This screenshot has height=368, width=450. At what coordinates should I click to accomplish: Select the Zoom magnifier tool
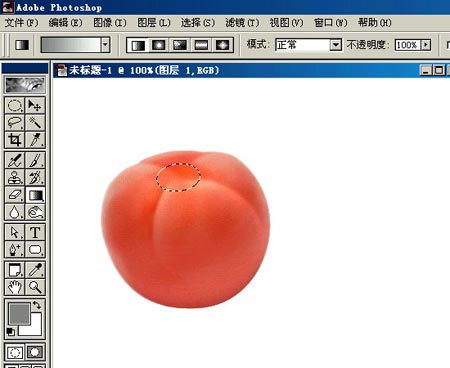35,287
